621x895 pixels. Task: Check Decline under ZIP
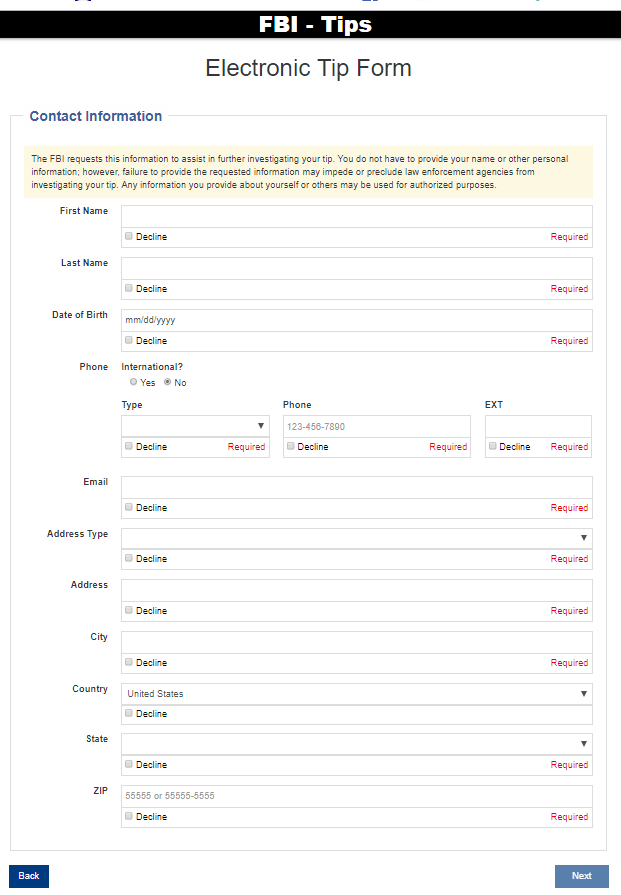coord(129,816)
